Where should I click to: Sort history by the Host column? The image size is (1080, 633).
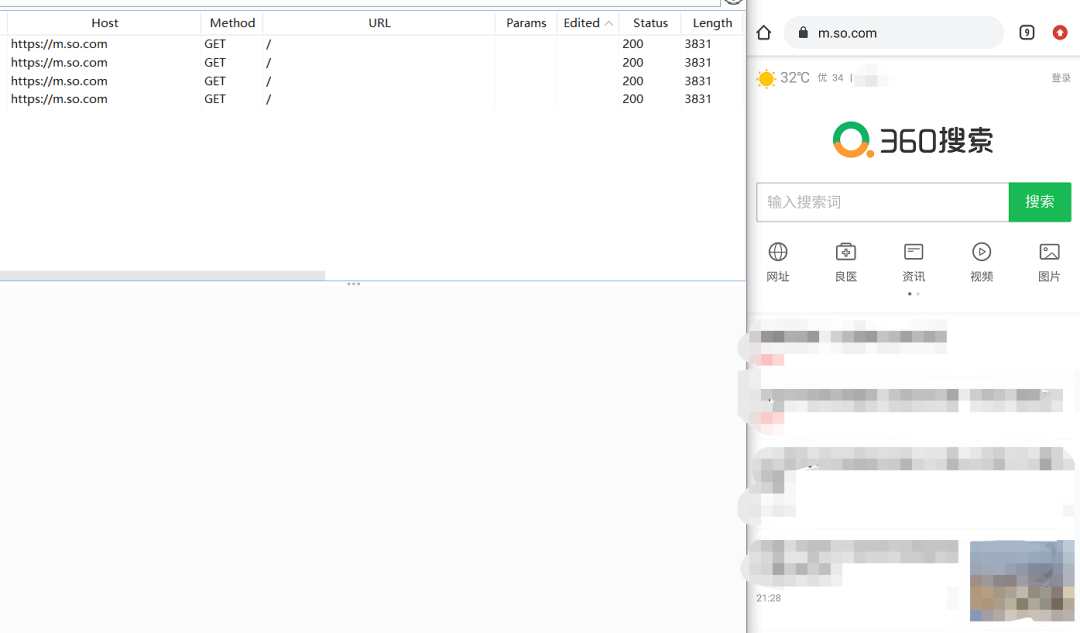104,23
